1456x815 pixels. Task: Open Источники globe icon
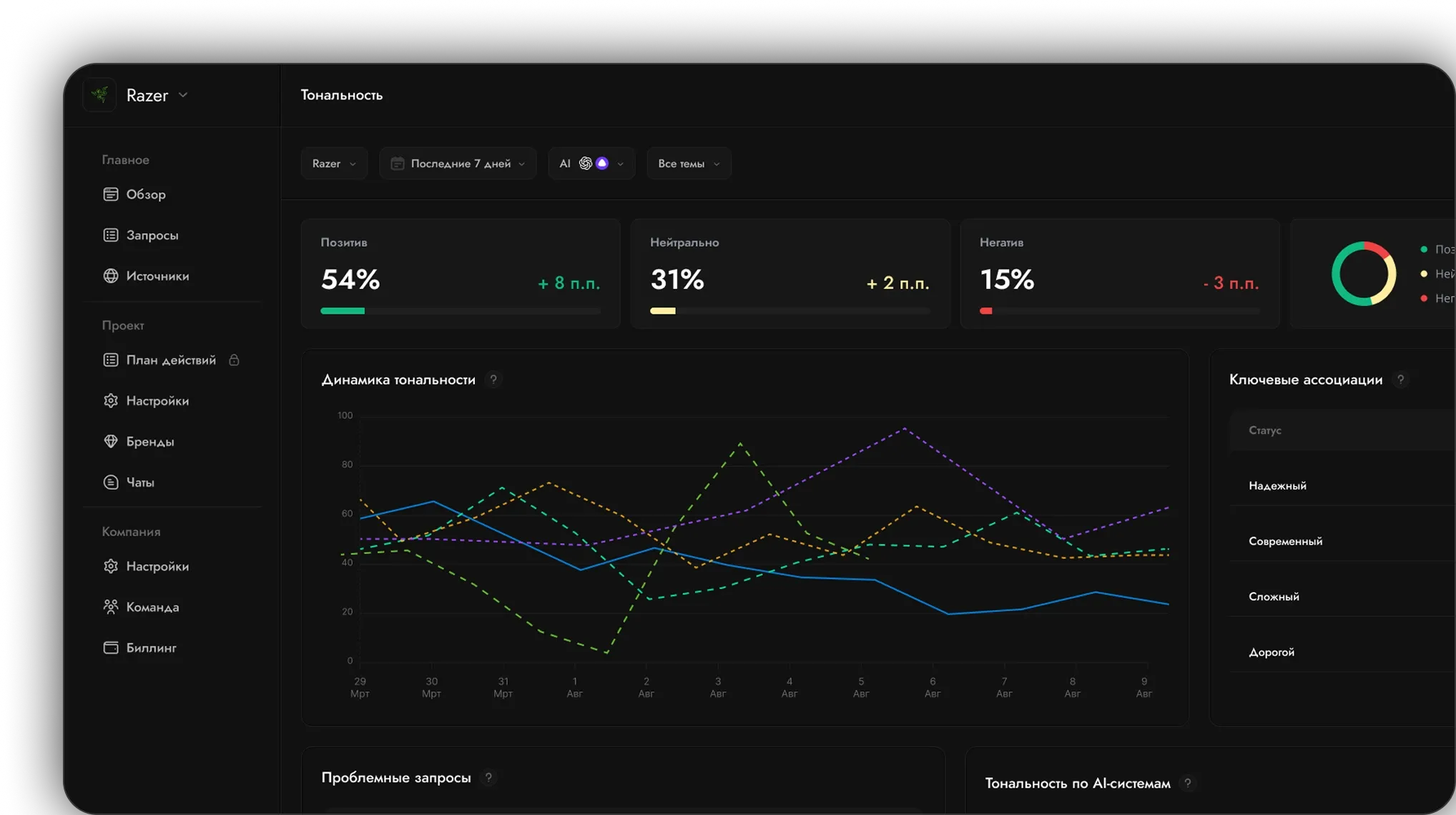pyautogui.click(x=110, y=276)
